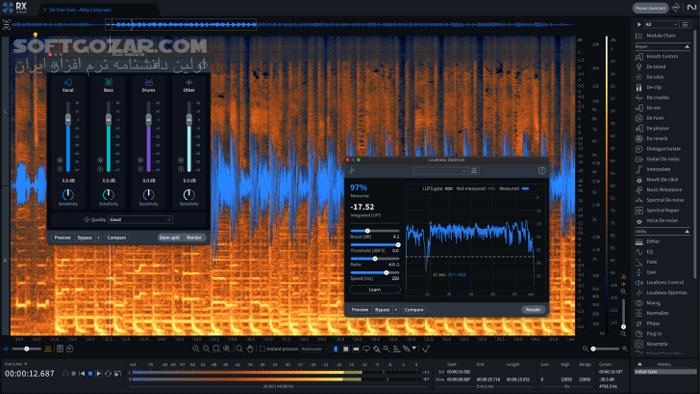This screenshot has height=394, width=700.
Task: Click Preview in Music Rebalance window
Action: pos(62,238)
